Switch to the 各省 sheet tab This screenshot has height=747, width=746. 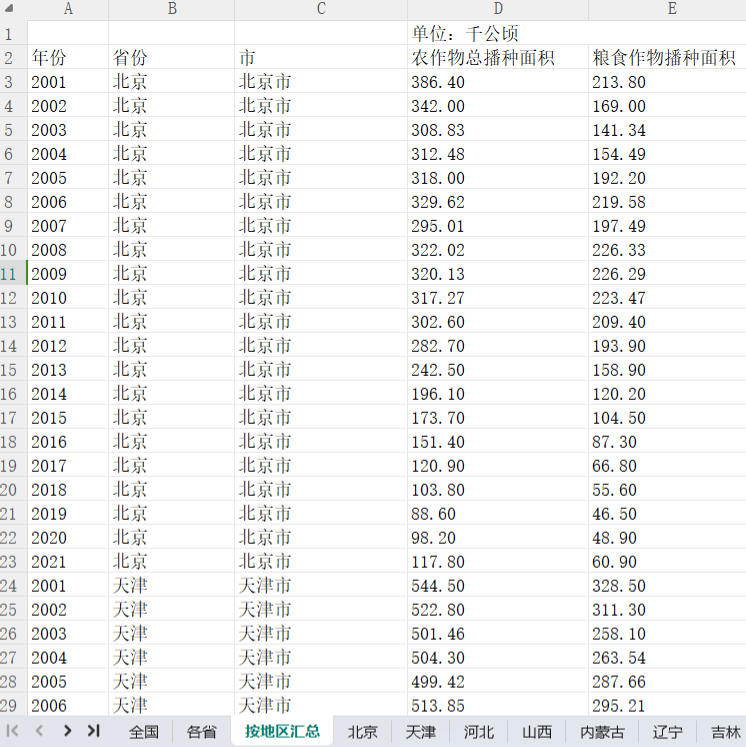202,732
